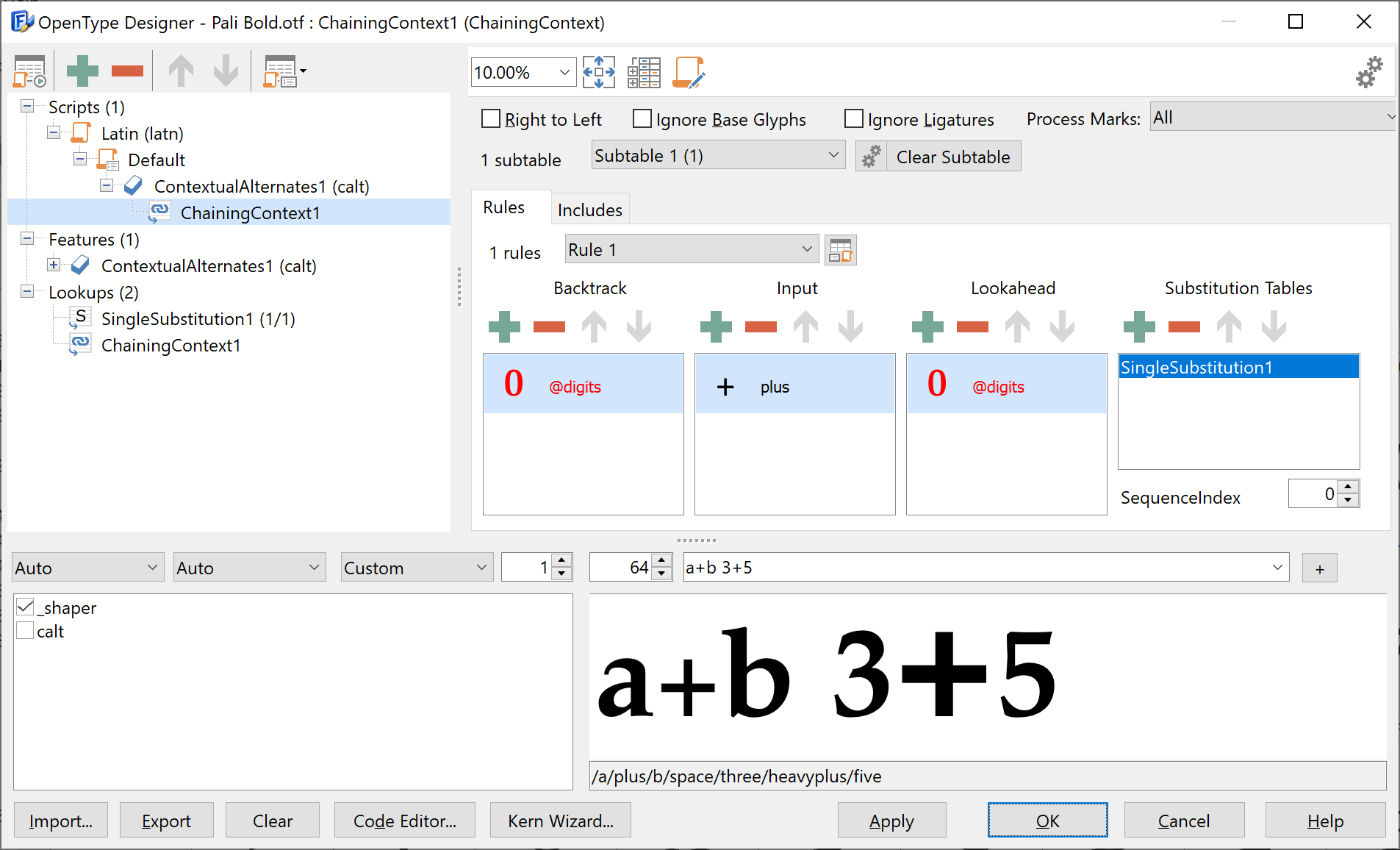Enable Right to Left checkbox
Image resolution: width=1400 pixels, height=850 pixels.
[x=490, y=118]
